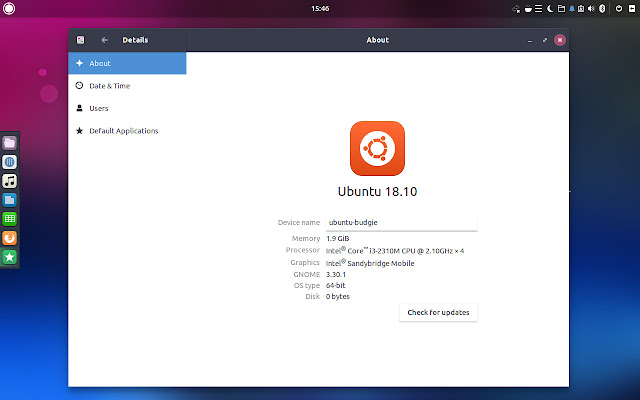Click the Ubuntu logo image
Screen dimensions: 640x400
coord(377,148)
